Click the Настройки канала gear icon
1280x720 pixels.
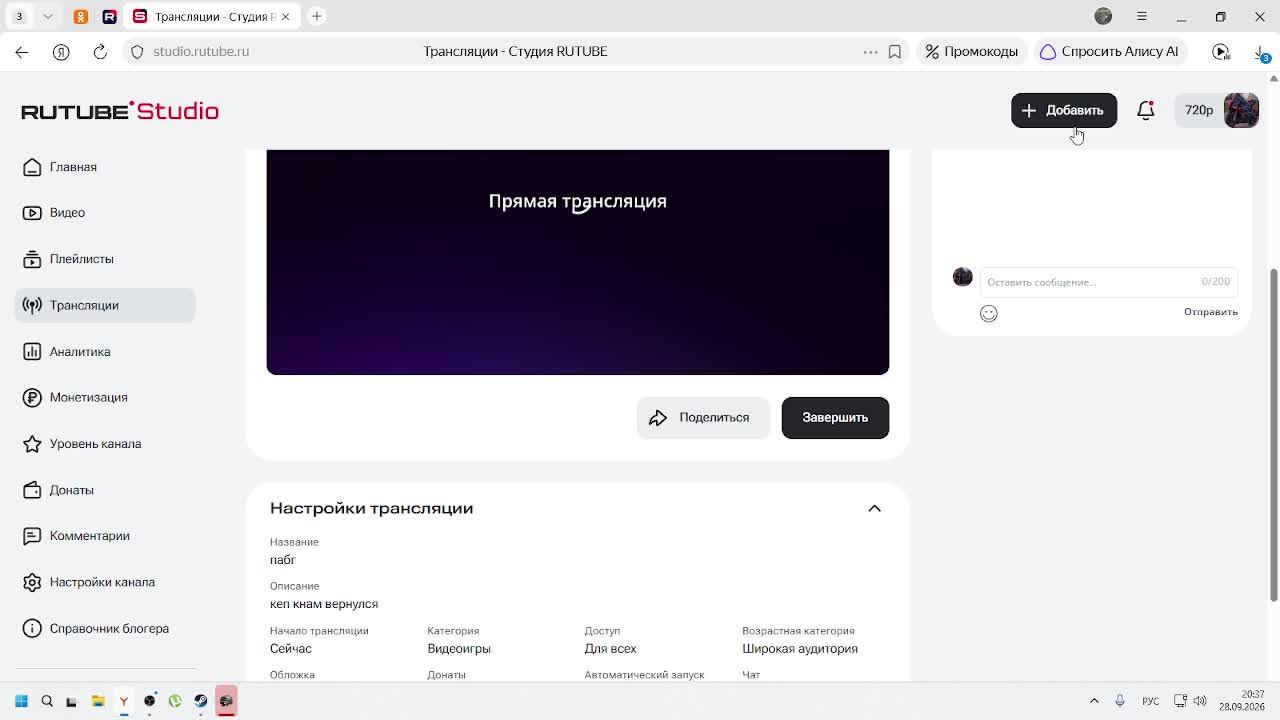(x=32, y=582)
